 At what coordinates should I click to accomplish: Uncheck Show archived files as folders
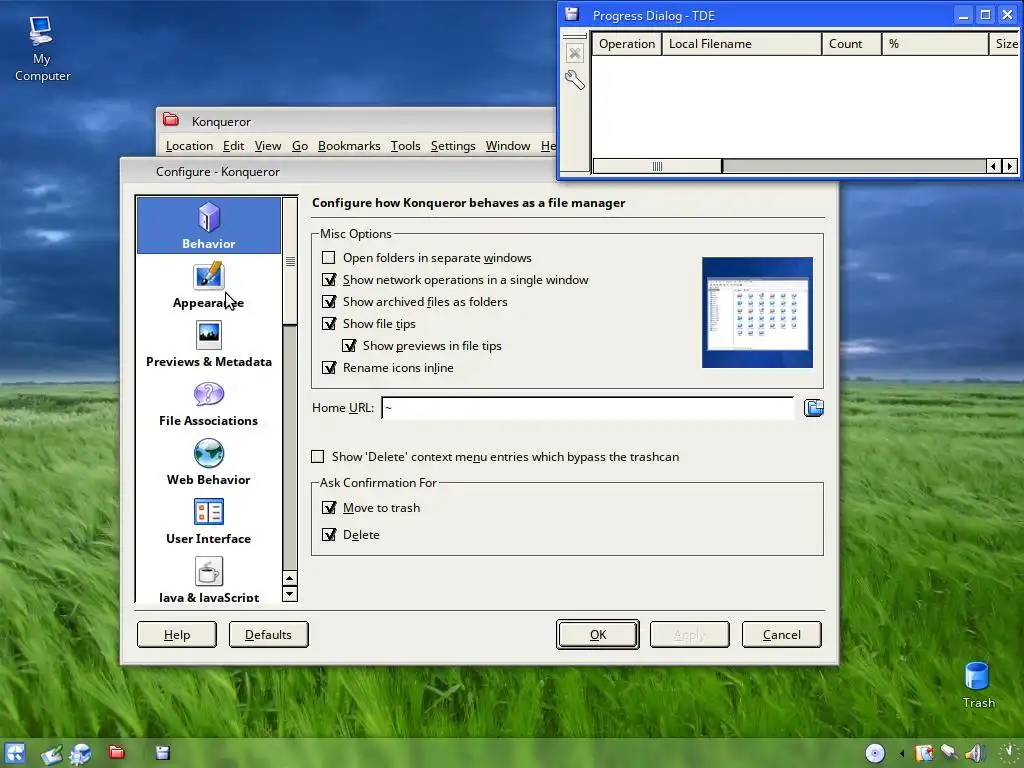tap(329, 302)
